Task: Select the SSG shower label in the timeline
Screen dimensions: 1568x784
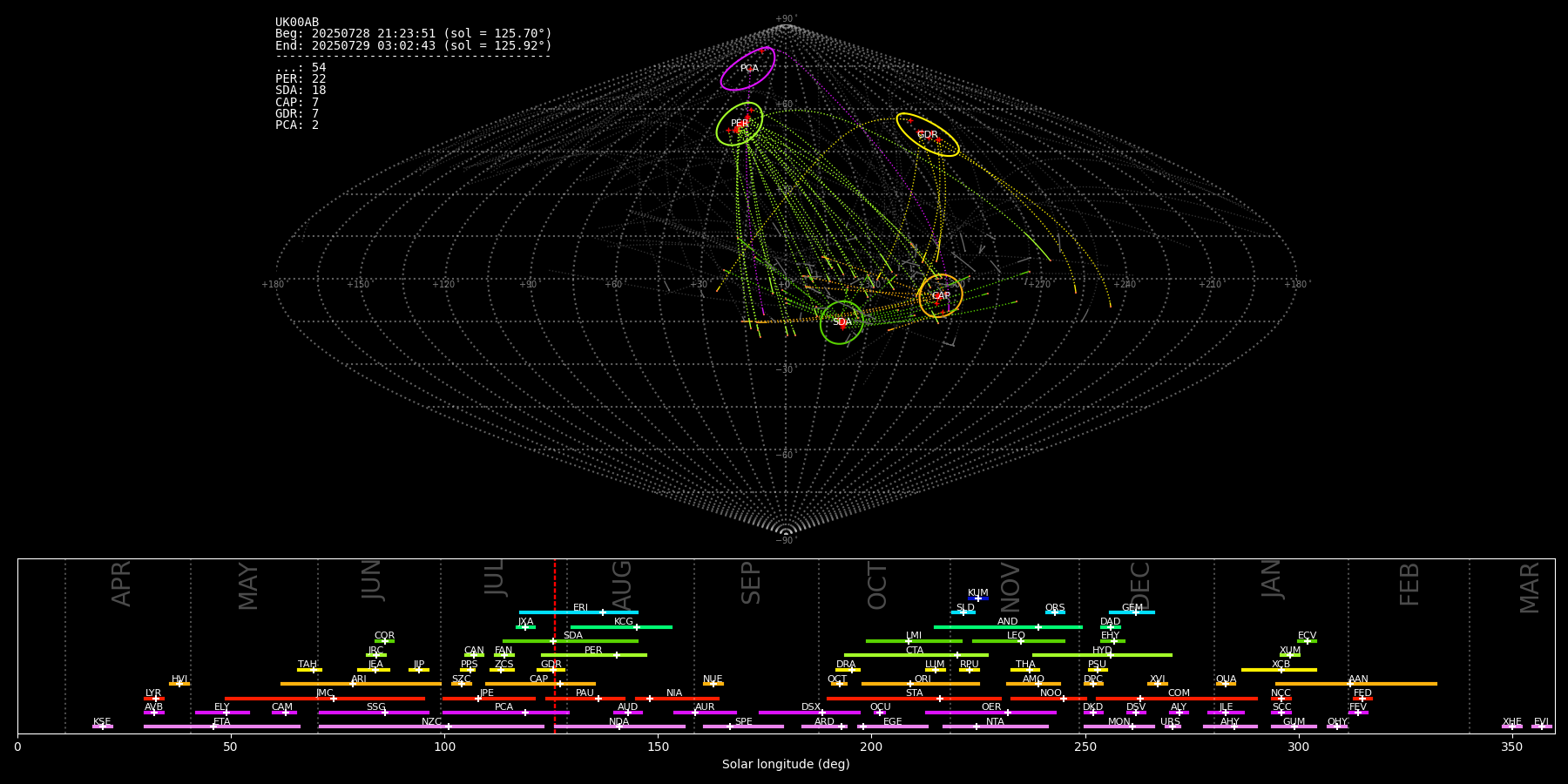Action: point(376,707)
